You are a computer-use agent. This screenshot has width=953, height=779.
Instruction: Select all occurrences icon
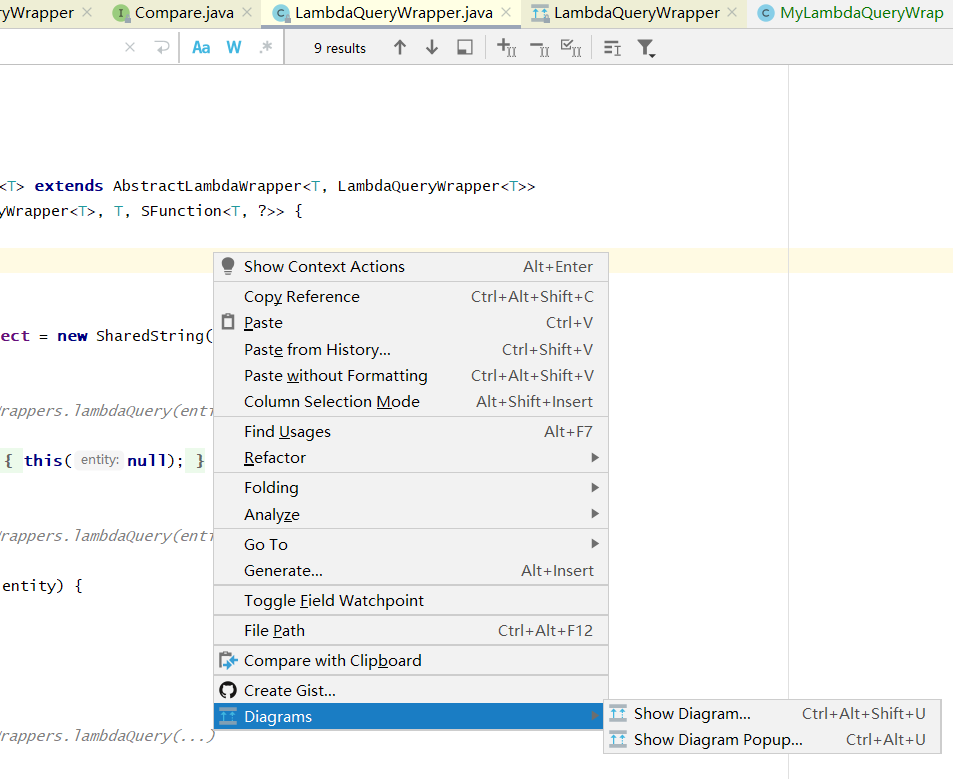click(571, 47)
